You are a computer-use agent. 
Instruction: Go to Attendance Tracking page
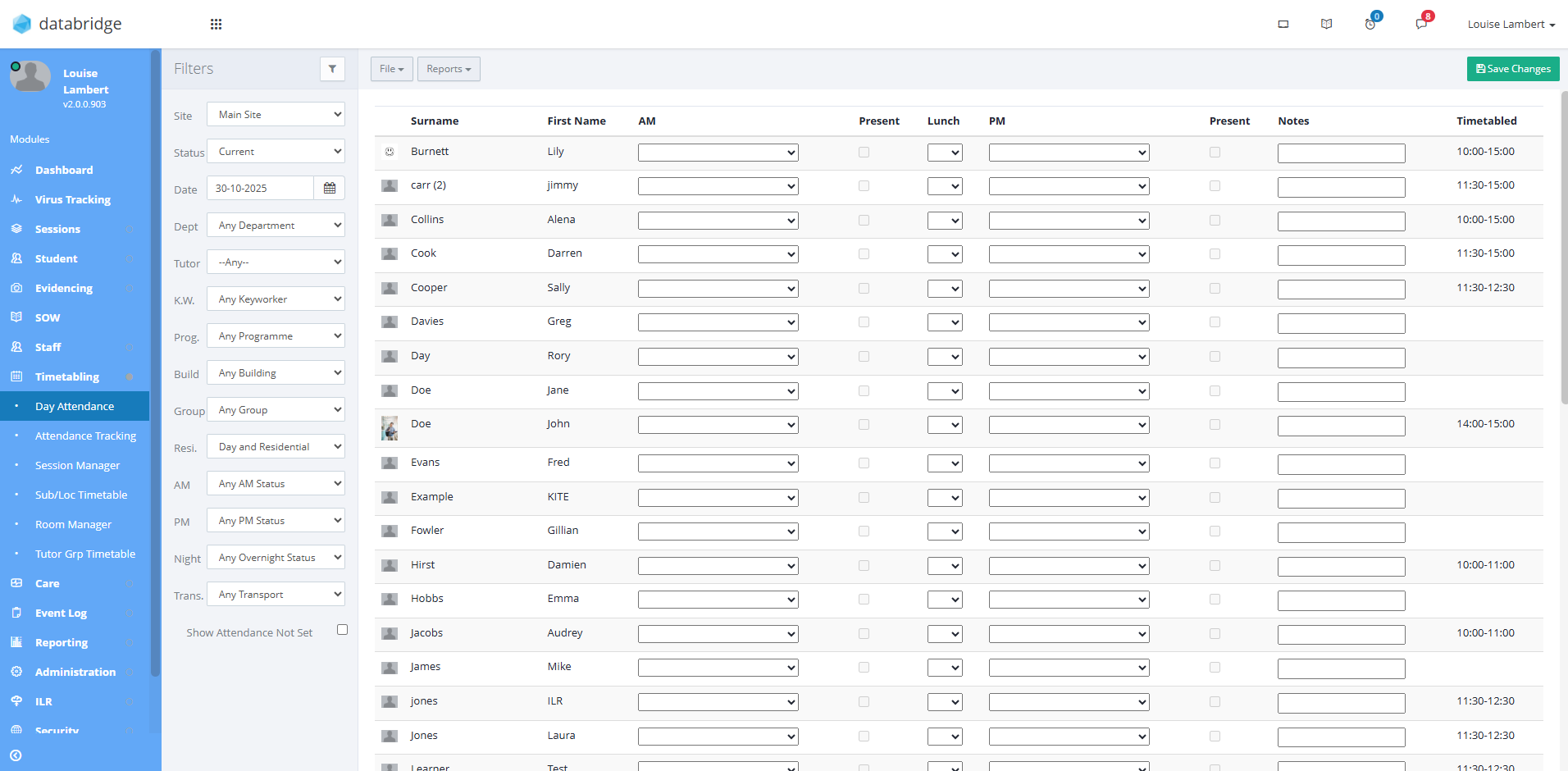point(85,436)
